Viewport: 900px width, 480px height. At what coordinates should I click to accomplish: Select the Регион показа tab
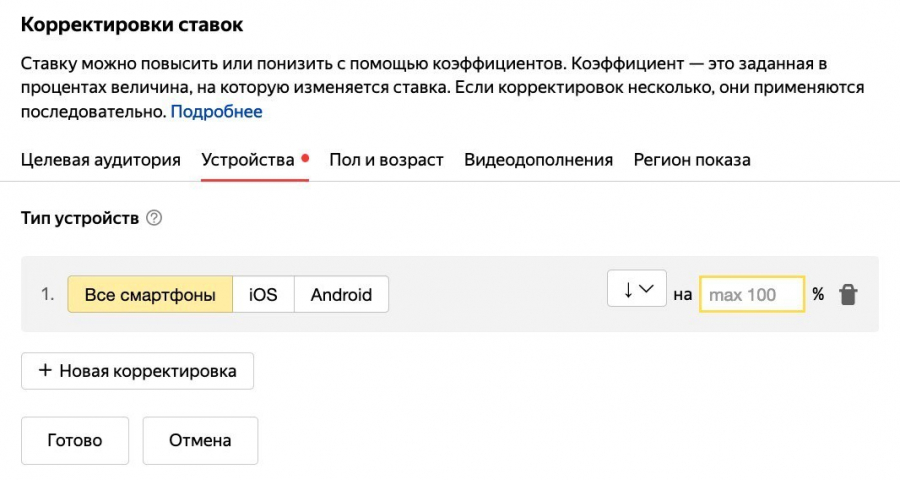pyautogui.click(x=692, y=160)
